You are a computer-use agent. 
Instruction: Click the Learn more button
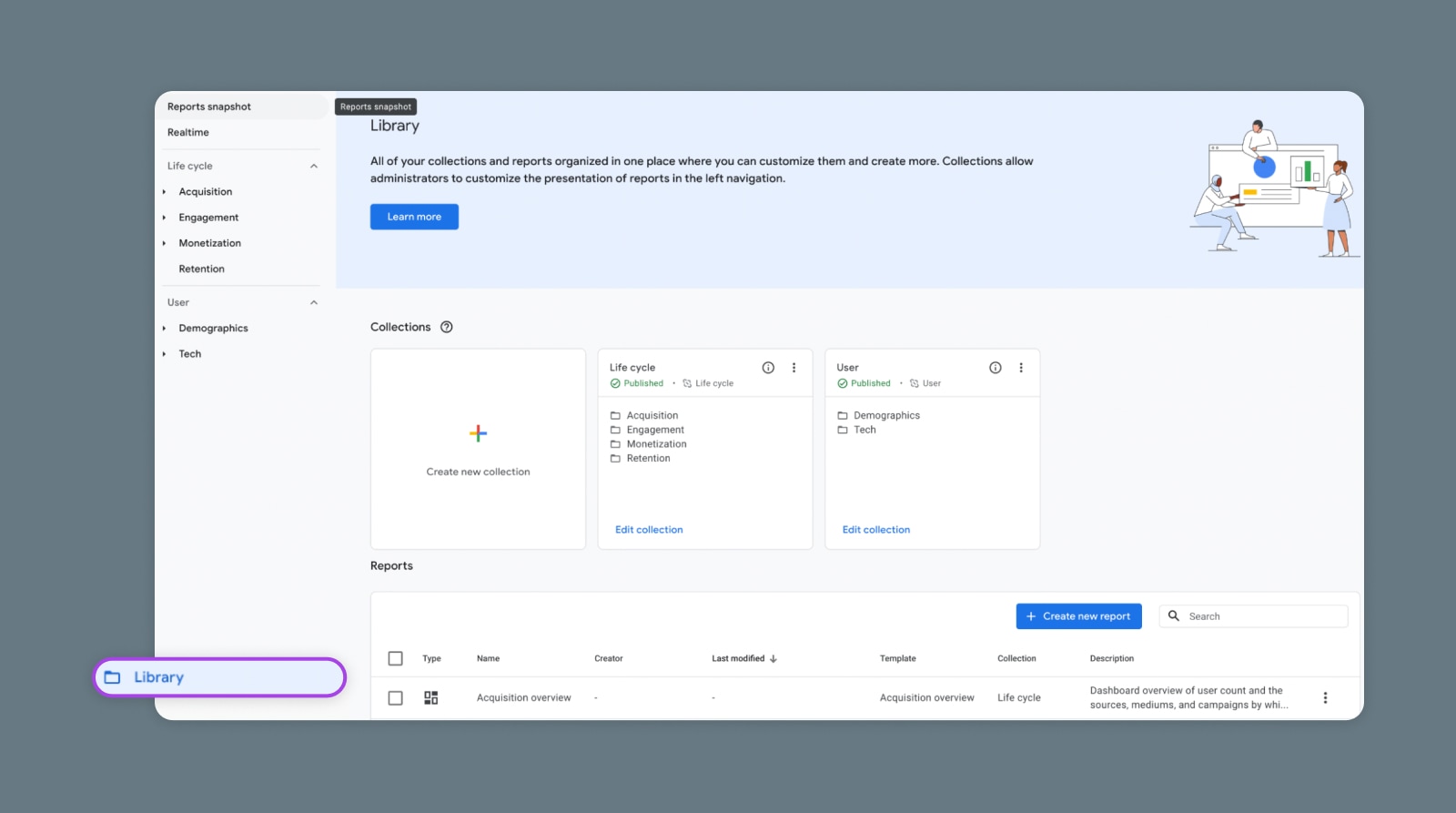coord(414,217)
